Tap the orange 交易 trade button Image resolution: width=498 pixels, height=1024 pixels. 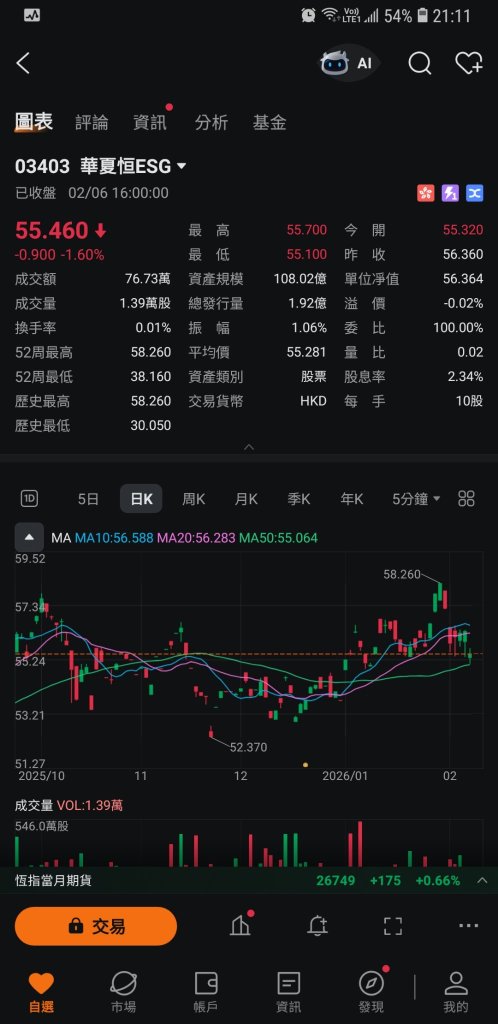coord(96,926)
